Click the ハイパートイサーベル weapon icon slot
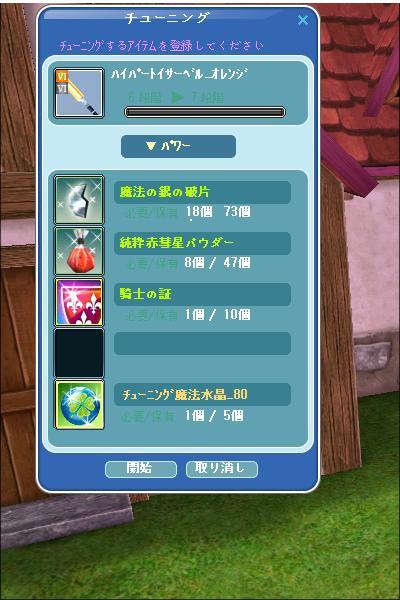This screenshot has width=400, height=600. (79, 93)
